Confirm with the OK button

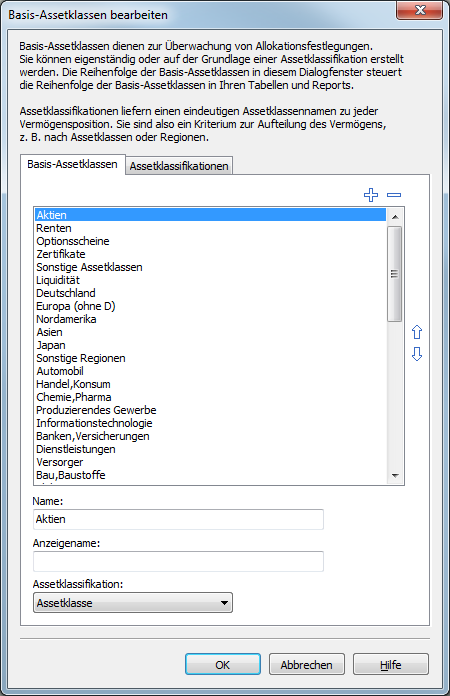click(223, 664)
